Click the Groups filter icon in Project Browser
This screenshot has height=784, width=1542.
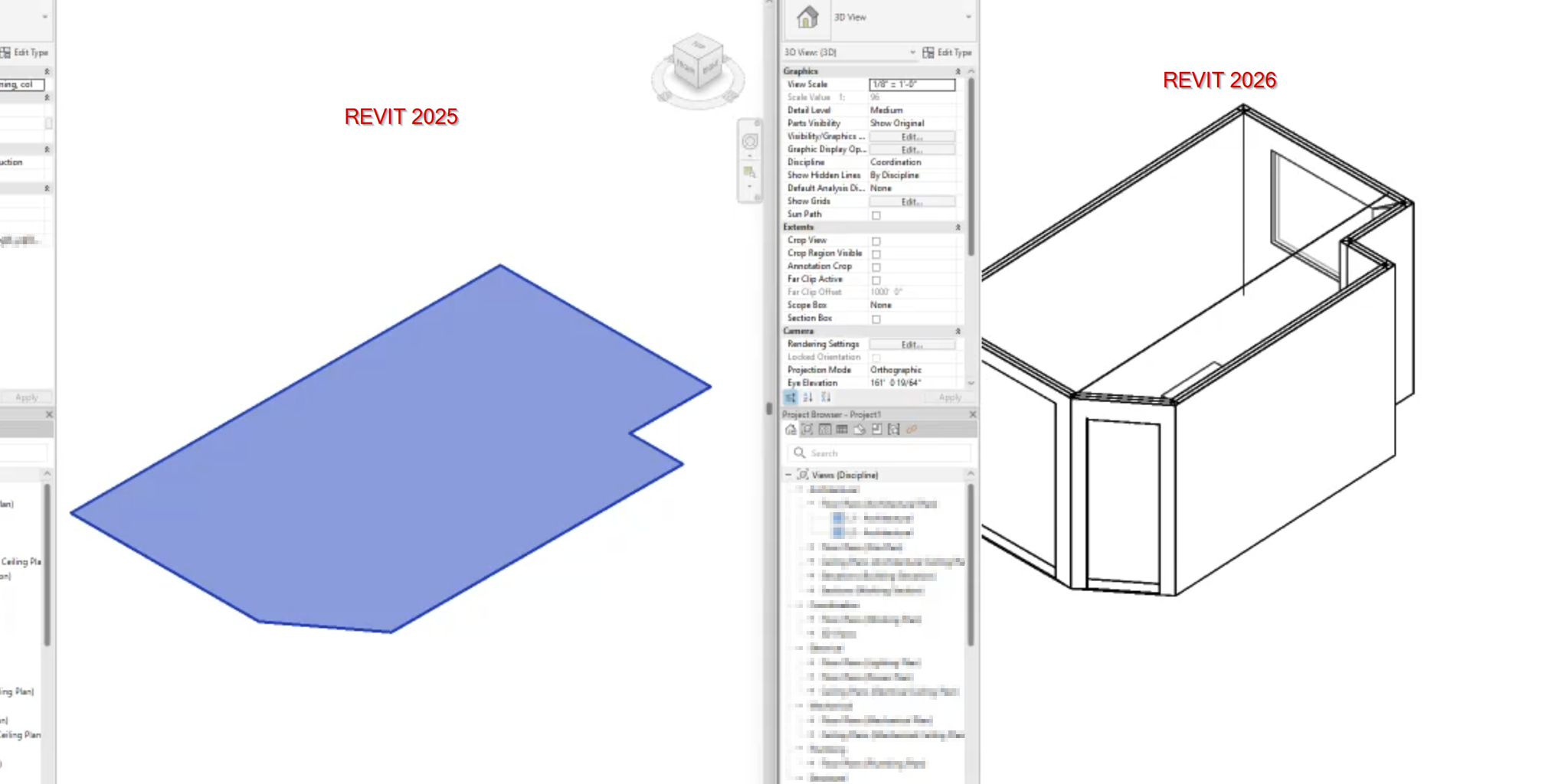point(894,430)
